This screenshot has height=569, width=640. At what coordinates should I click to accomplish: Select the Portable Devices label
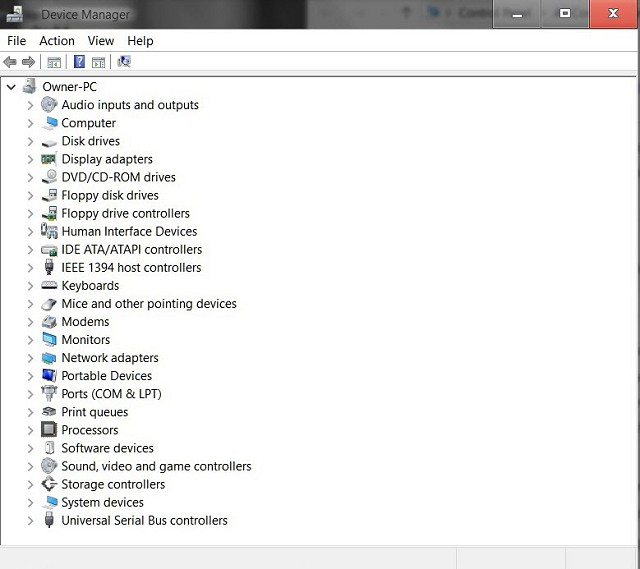coord(107,376)
